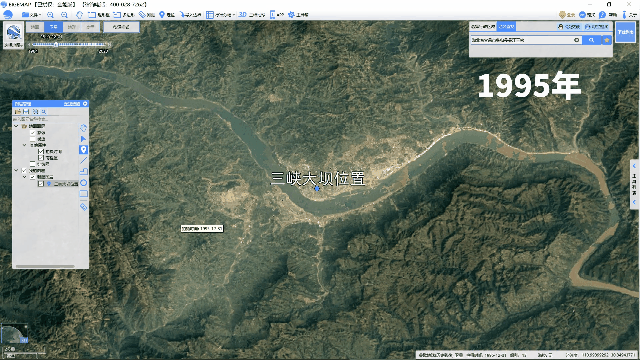This screenshot has height=360, width=640.
Task: Toggle the first checked map layer checkbox
Action: 33,133
